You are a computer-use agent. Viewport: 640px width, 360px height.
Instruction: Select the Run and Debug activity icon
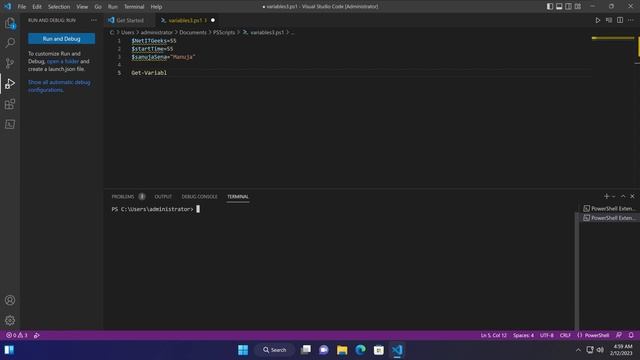pos(10,84)
